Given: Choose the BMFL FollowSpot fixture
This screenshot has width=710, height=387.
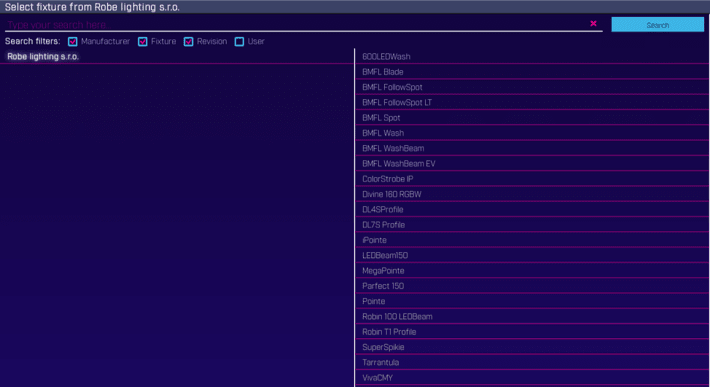Looking at the screenshot, I should click(x=532, y=87).
